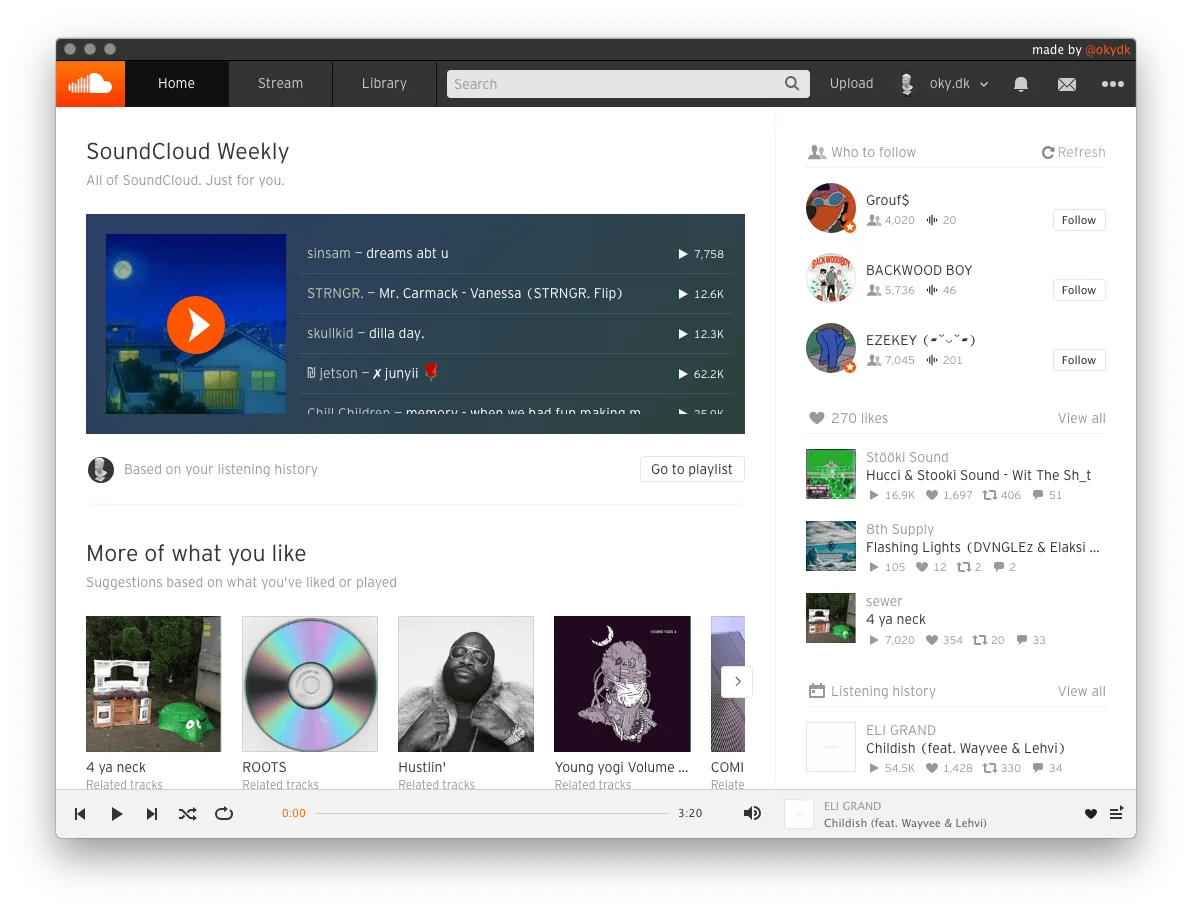This screenshot has height=912, width=1192.
Task: Open the Home tab
Action: click(176, 84)
